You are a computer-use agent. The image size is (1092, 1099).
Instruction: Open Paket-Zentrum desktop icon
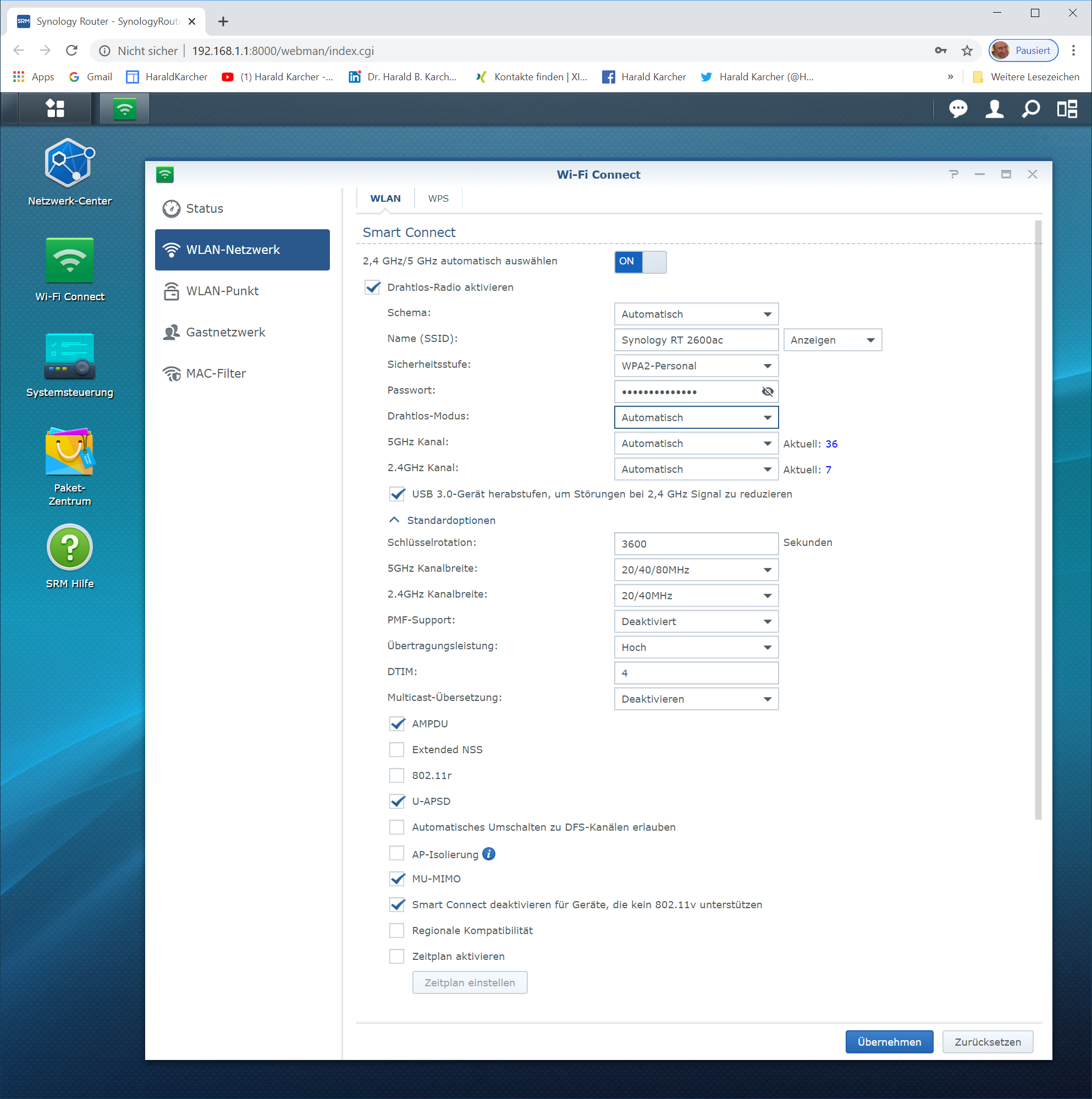[x=69, y=452]
